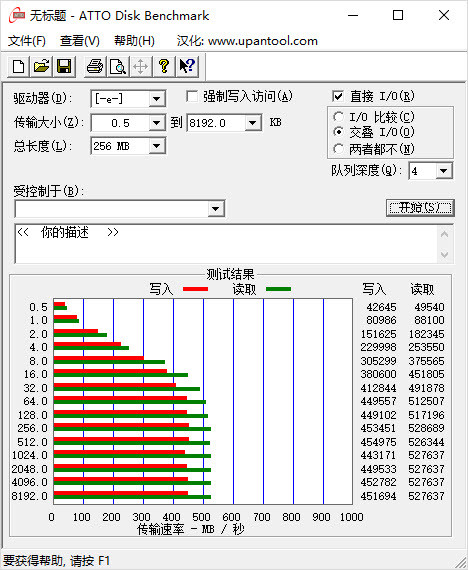Click the write value 454975
Image resolution: width=468 pixels, height=570 pixels.
378,442
